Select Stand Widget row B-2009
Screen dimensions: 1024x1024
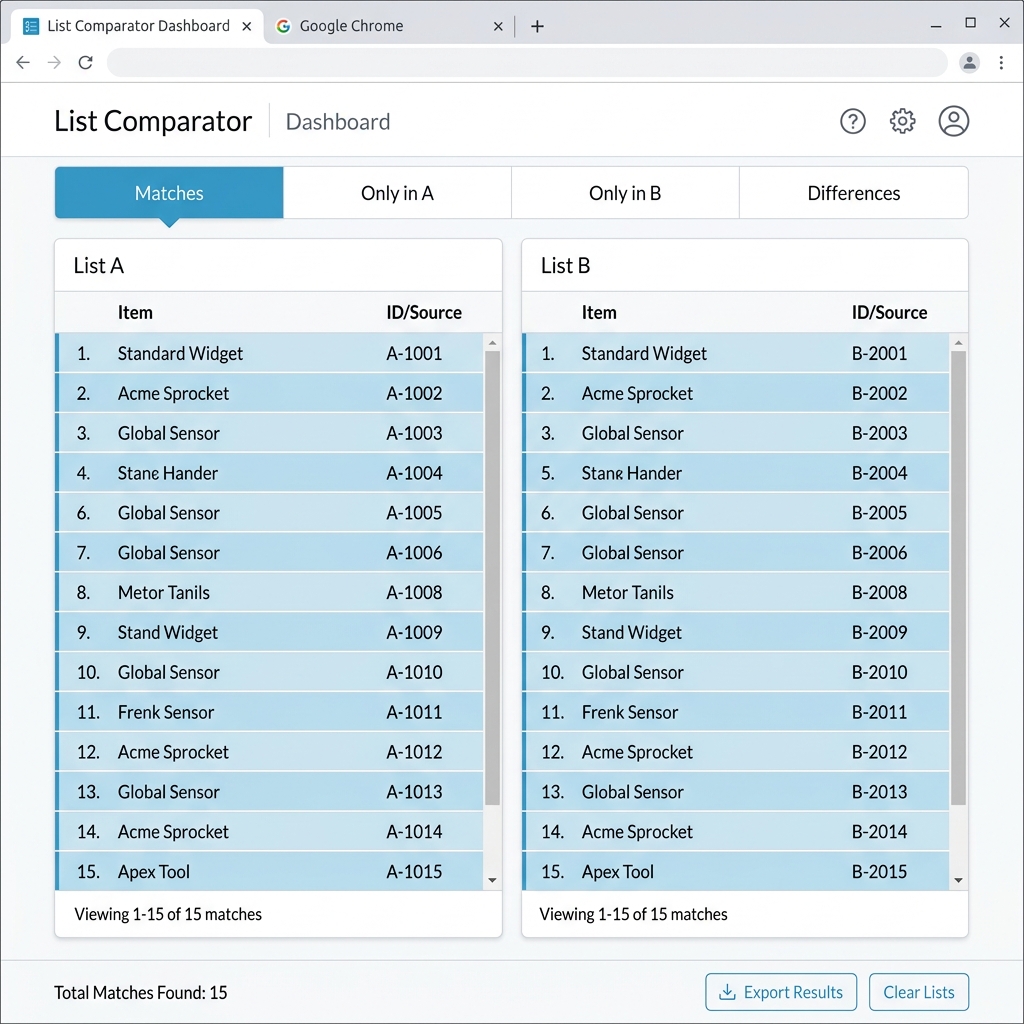tap(735, 632)
